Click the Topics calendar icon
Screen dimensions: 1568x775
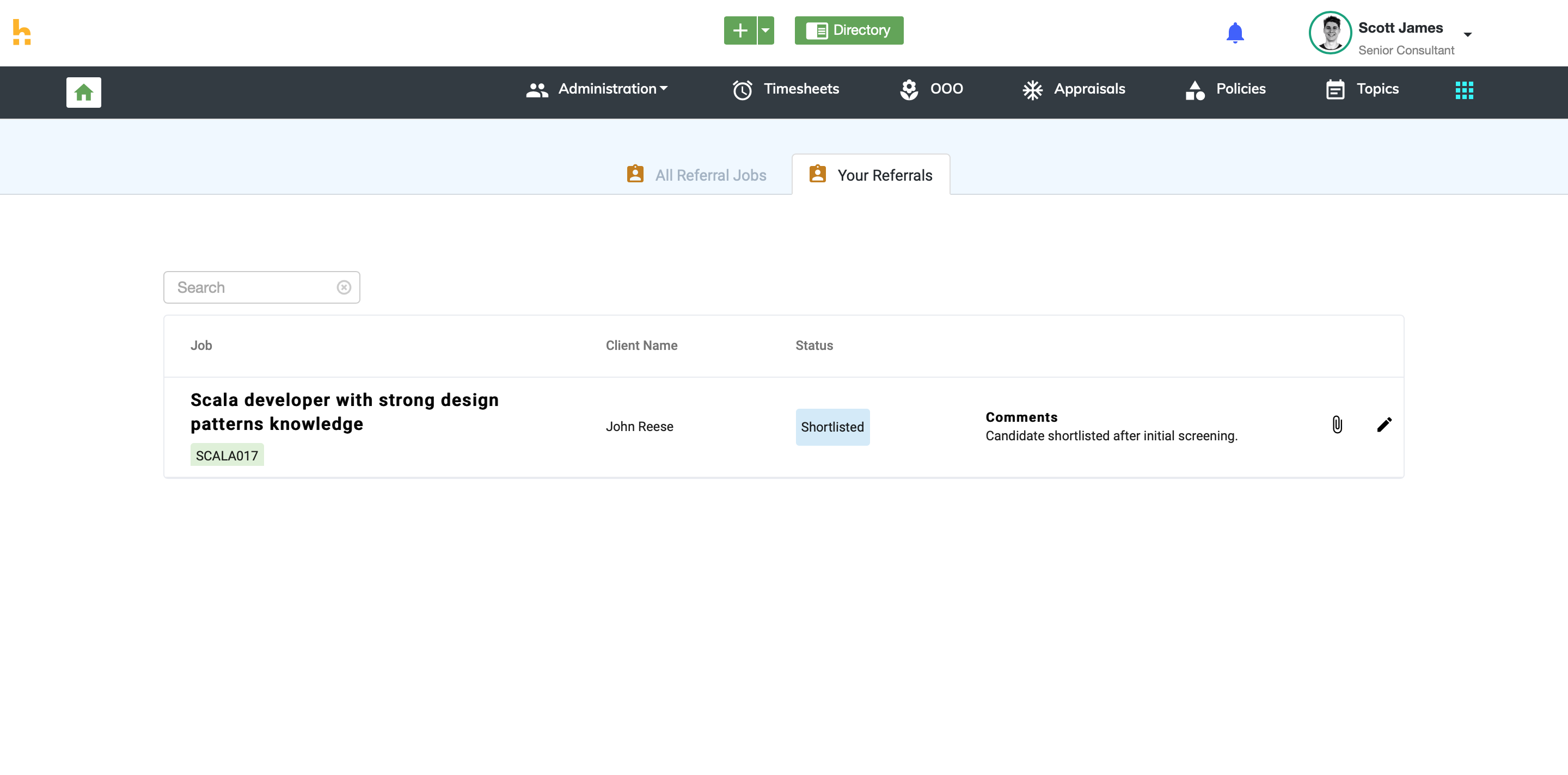pyautogui.click(x=1335, y=90)
